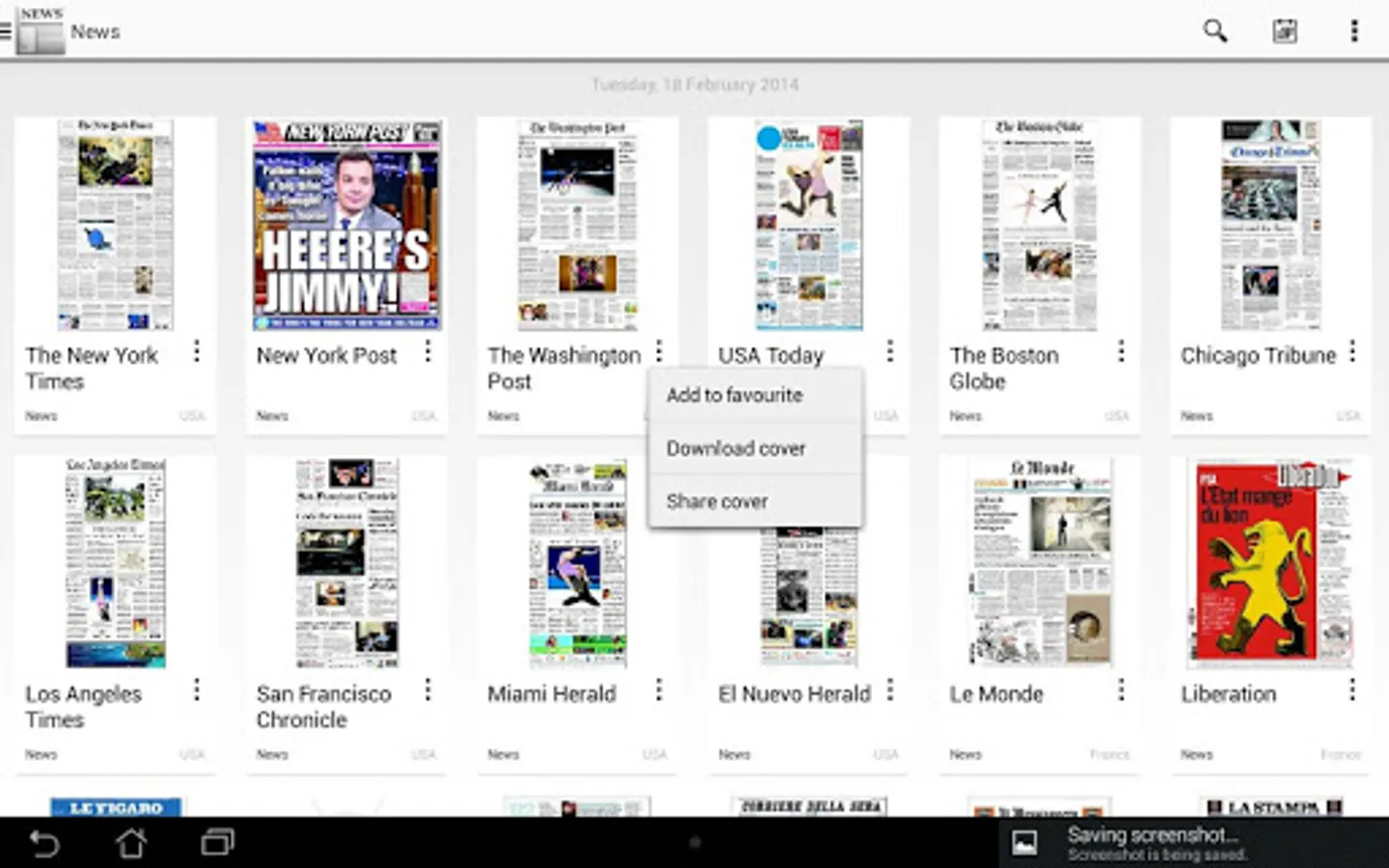This screenshot has height=868, width=1389.
Task: Click the "New York Post" title text
Action: click(327, 356)
